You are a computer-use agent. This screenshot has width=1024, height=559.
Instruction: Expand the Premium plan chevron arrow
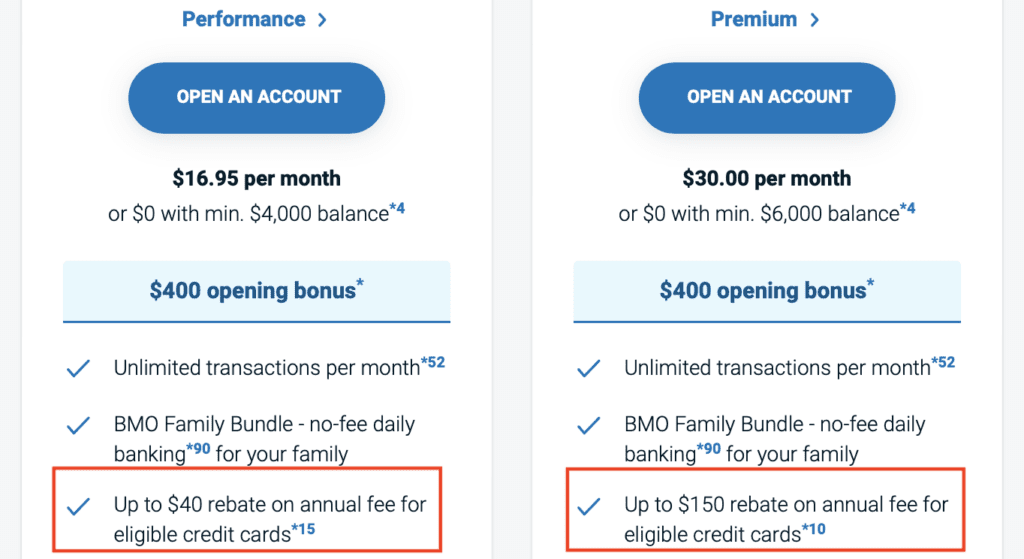pos(815,20)
